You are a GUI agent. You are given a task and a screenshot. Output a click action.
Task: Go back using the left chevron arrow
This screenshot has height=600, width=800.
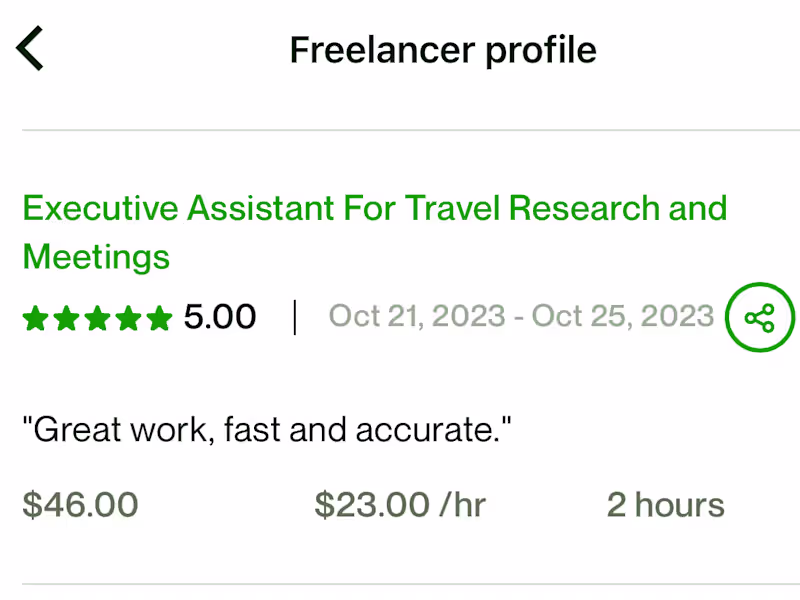30,49
